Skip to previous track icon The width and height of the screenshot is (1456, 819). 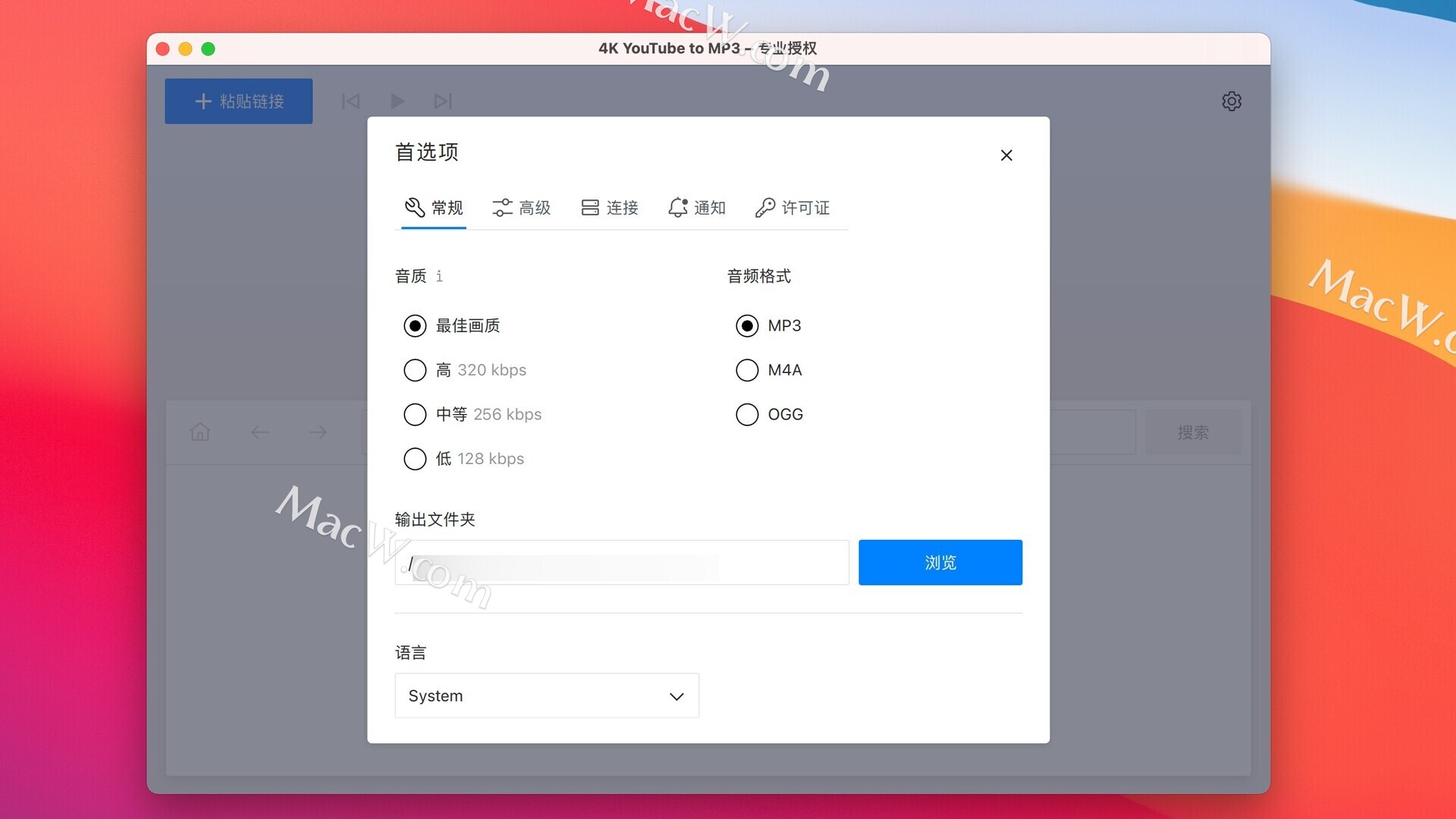coord(350,101)
